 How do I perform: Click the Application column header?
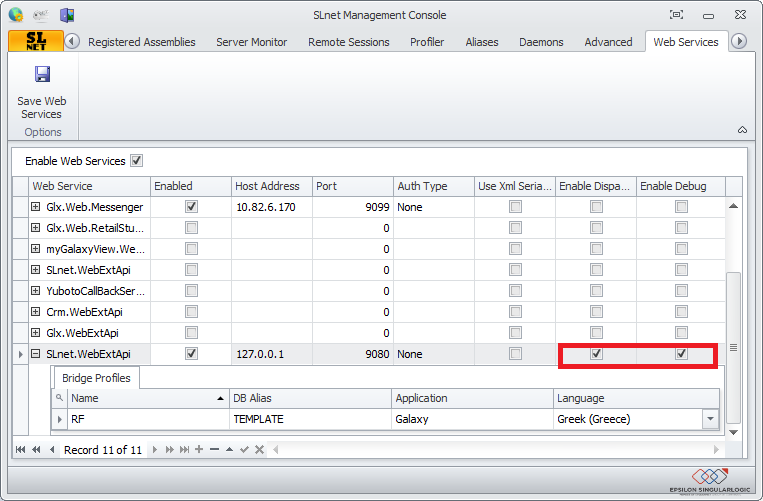[472, 398]
